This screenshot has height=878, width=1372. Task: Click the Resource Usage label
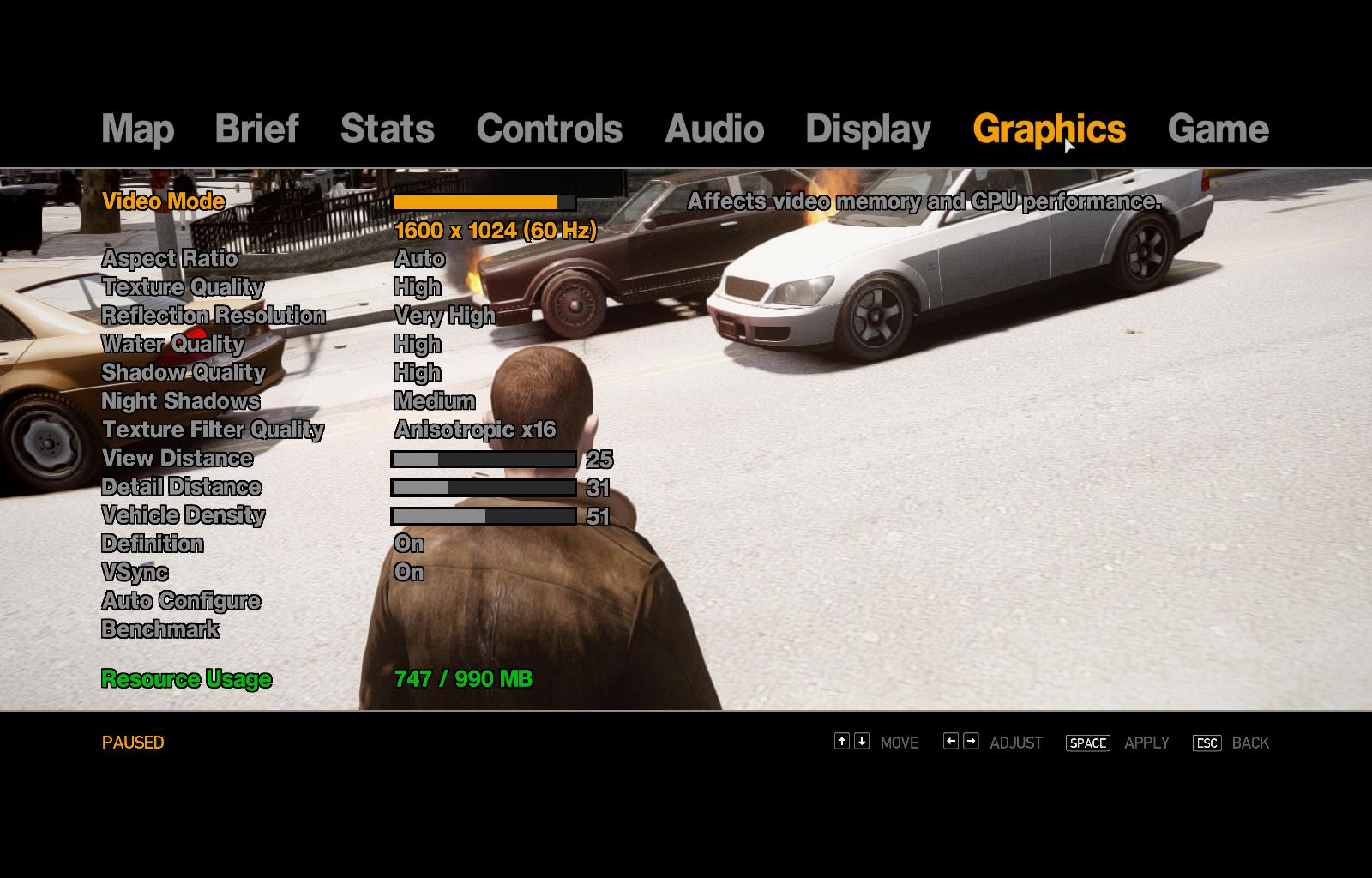coord(186,679)
